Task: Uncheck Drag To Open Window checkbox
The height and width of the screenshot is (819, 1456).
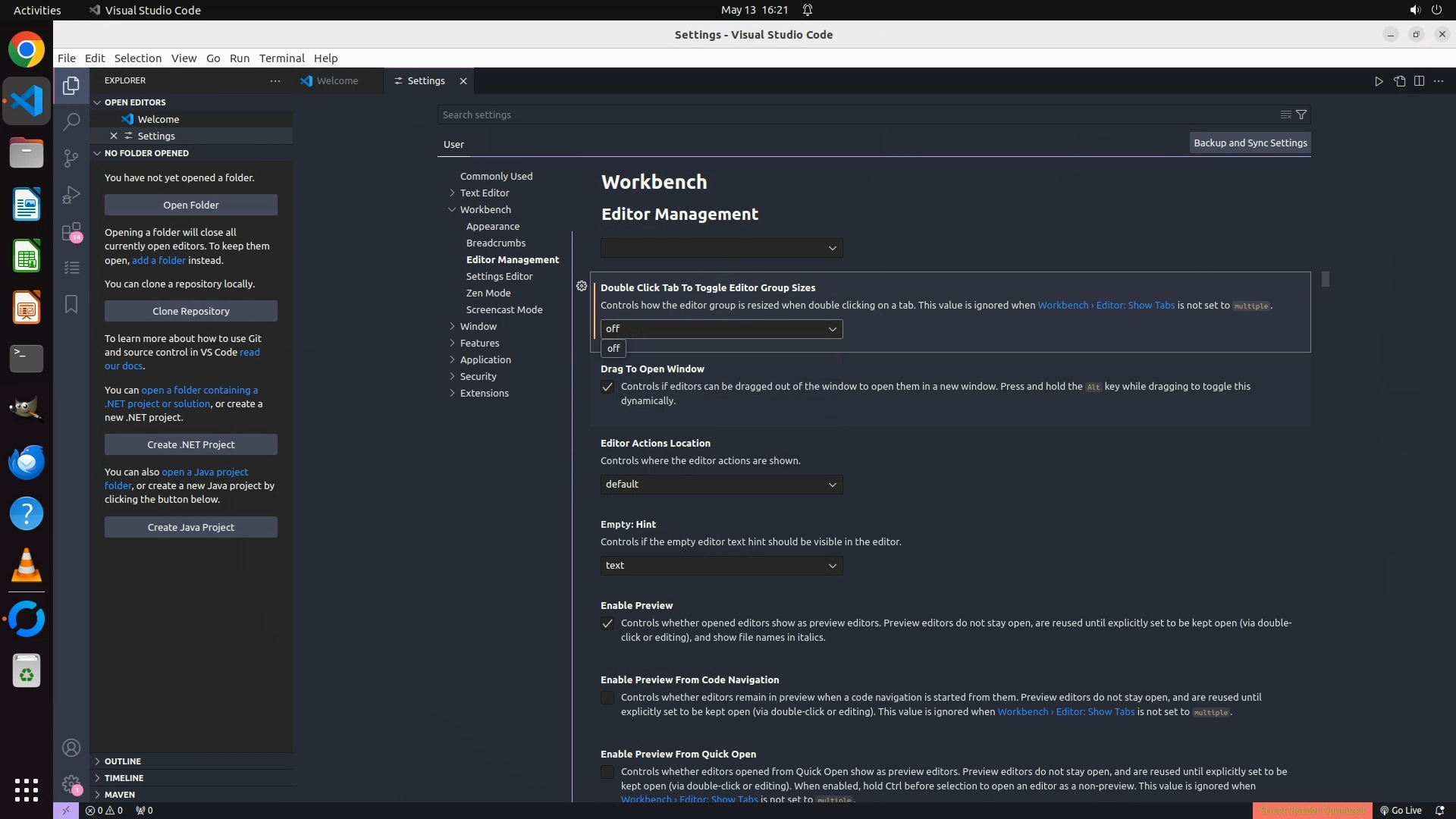Action: pyautogui.click(x=607, y=387)
